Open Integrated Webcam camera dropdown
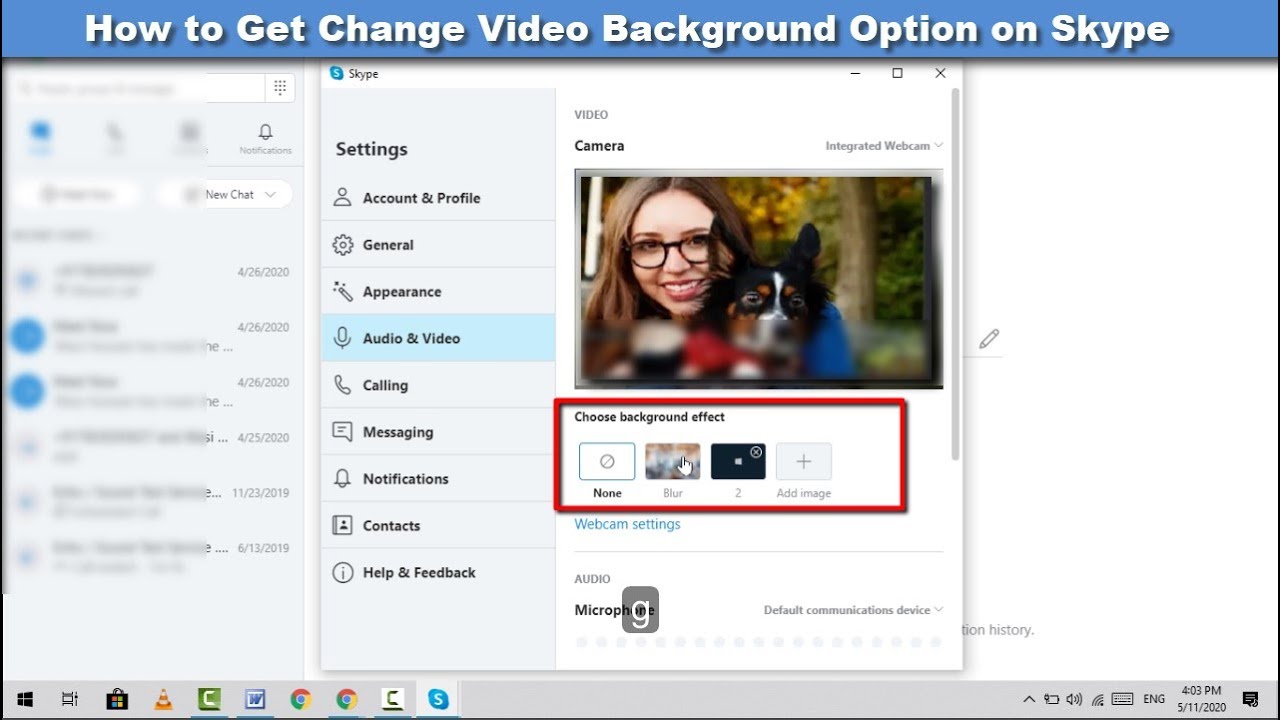Viewport: 1280px width, 720px height. 884,146
